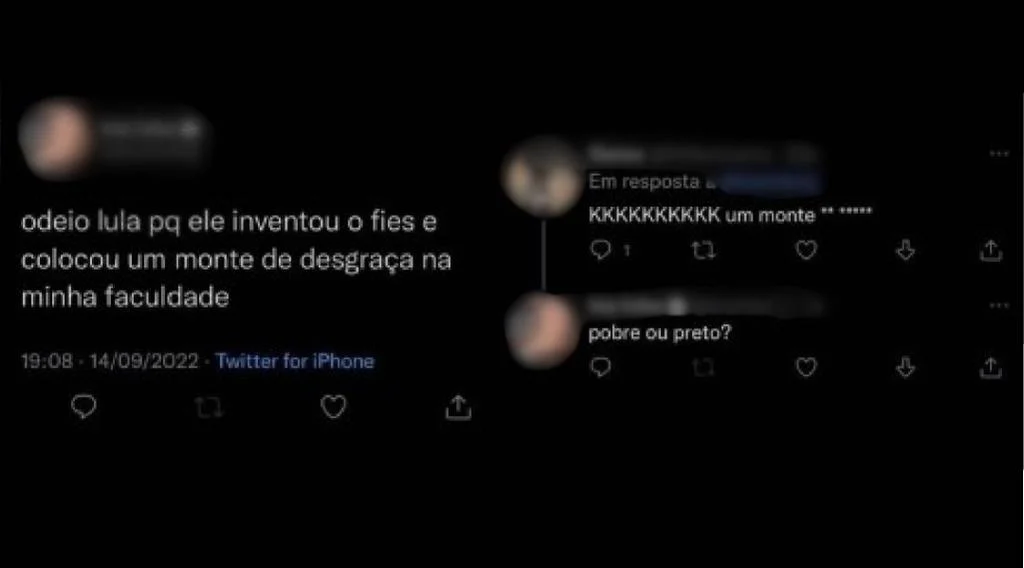
Task: Open the main tweet author's profile picture
Action: click(x=56, y=138)
